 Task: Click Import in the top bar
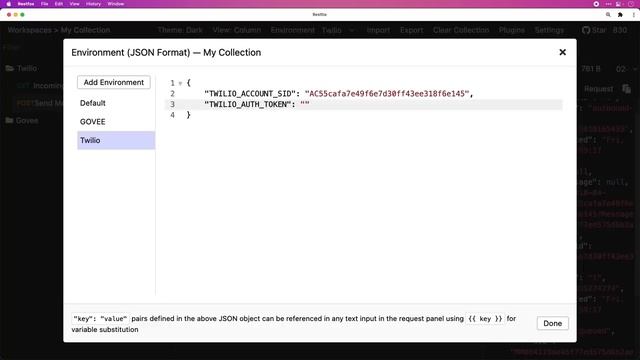[378, 30]
